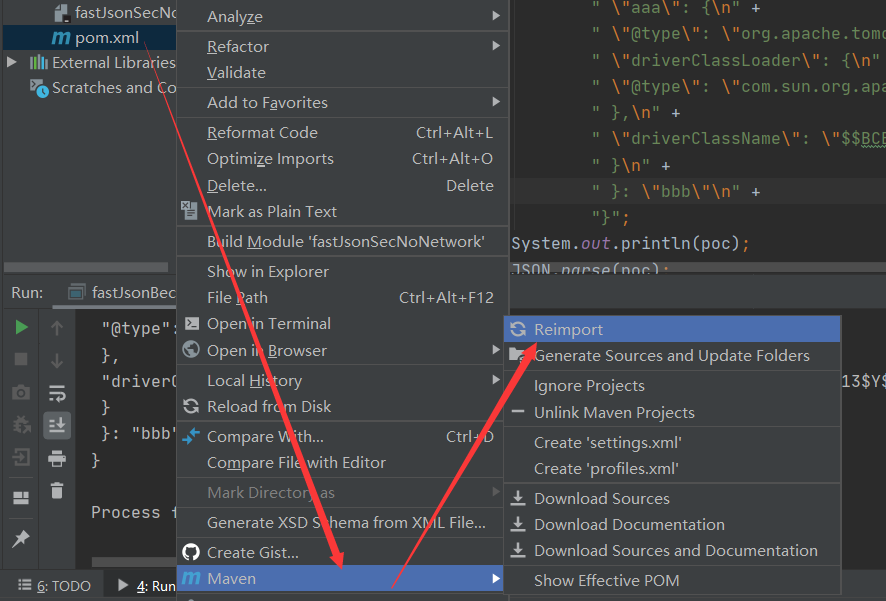886x601 pixels.
Task: Click Download Sources in Maven submenu
Action: 601,499
